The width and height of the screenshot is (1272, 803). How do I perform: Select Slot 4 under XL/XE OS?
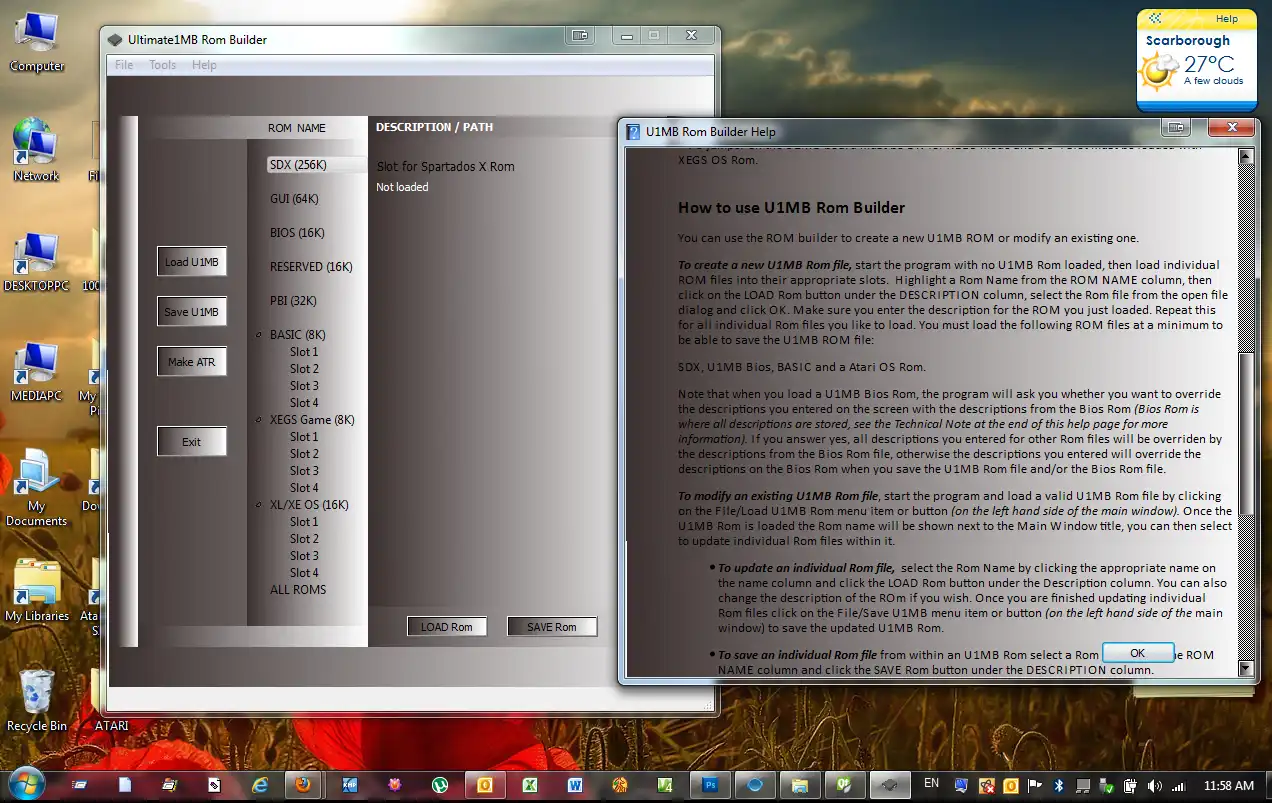click(304, 573)
